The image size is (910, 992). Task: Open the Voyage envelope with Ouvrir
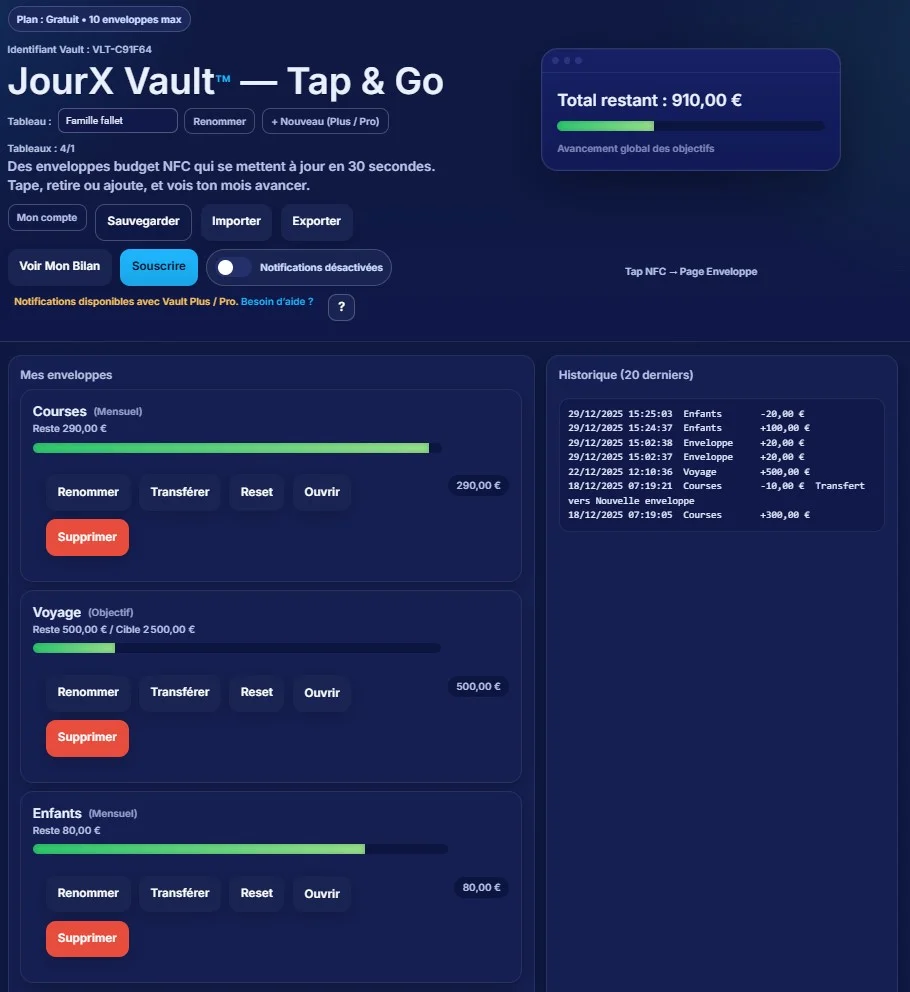coord(322,693)
